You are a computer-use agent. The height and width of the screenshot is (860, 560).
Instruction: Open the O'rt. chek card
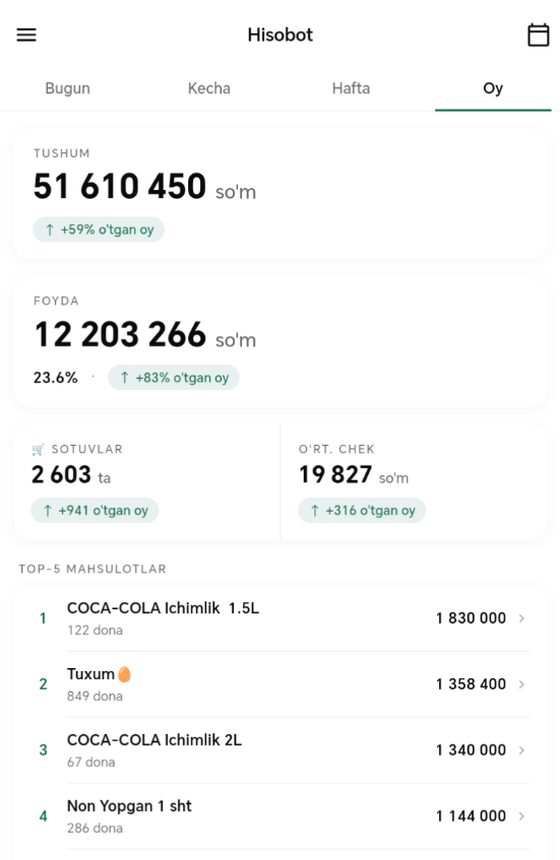(x=414, y=482)
